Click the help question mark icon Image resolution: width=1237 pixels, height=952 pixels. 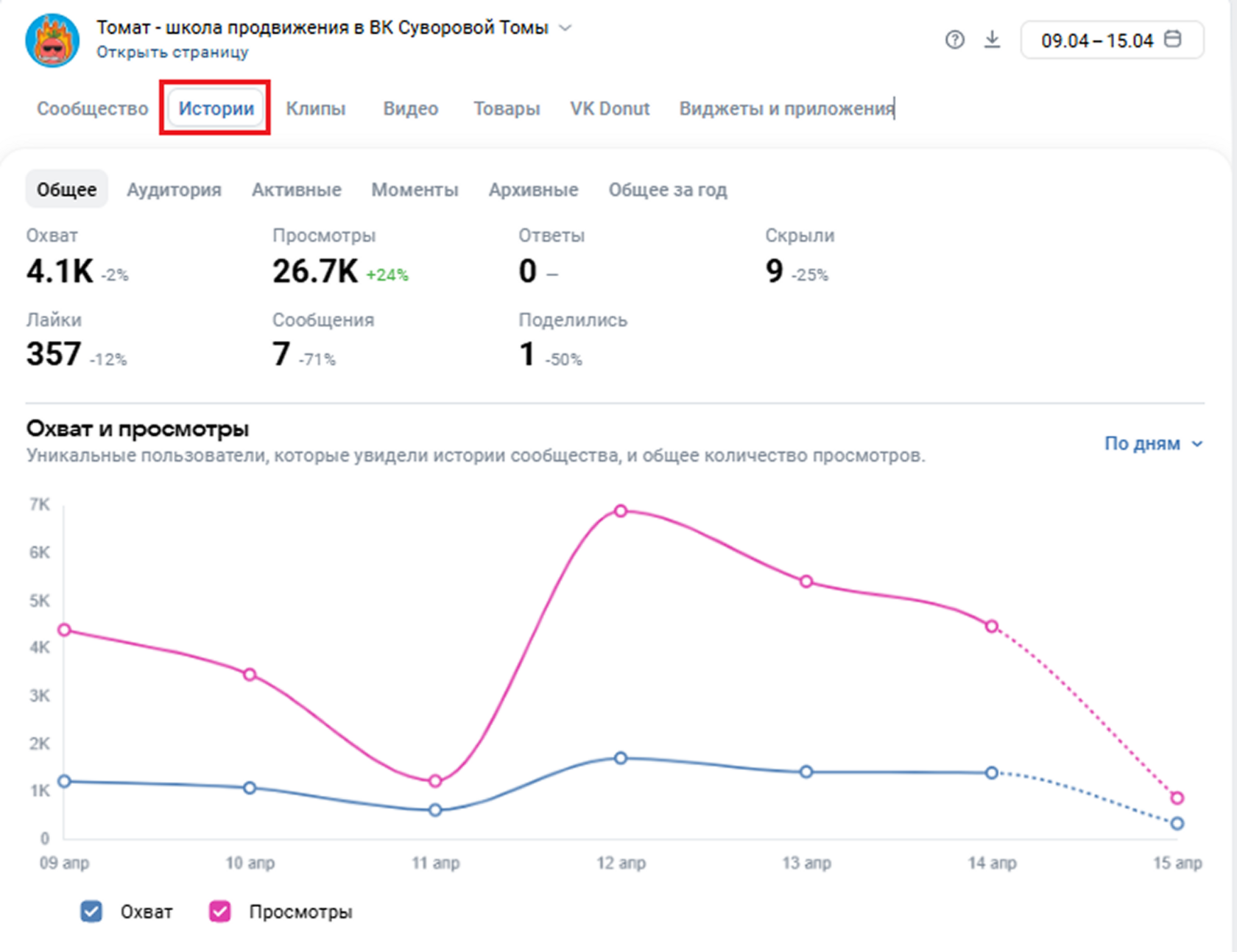point(954,40)
